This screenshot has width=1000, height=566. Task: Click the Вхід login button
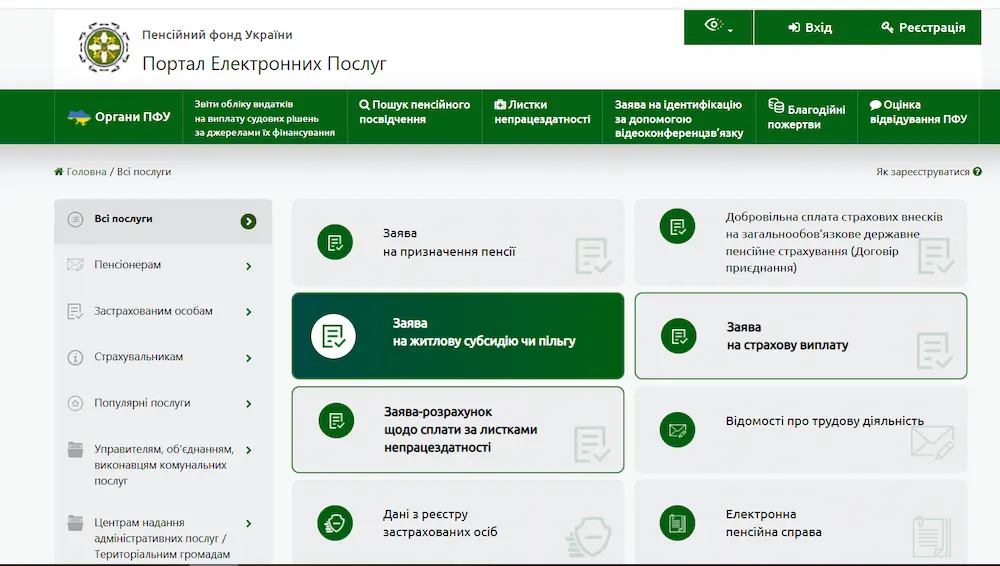point(810,28)
